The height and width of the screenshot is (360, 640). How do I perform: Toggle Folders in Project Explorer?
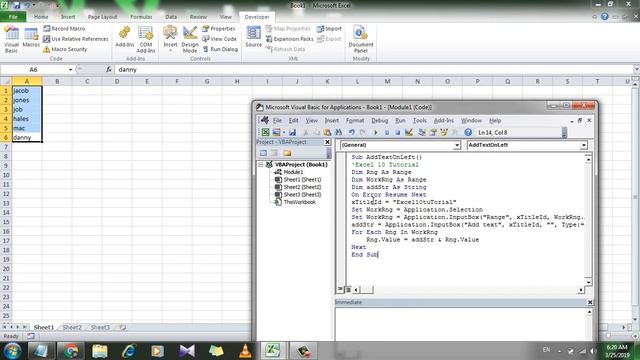(x=287, y=153)
